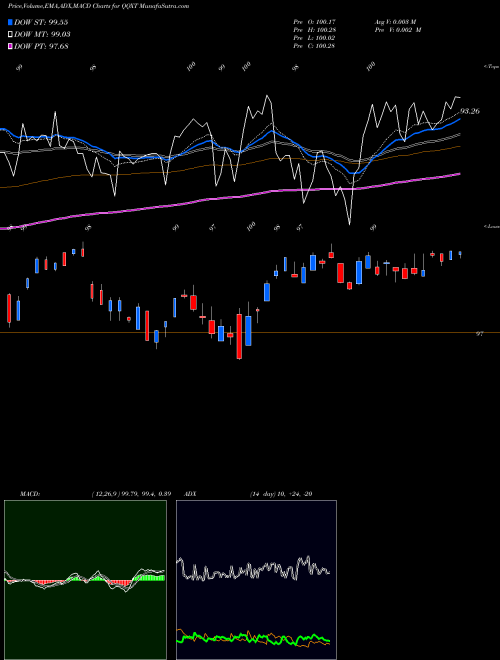Click the MACD (12,26,9) values text

pyautogui.click(x=131, y=494)
